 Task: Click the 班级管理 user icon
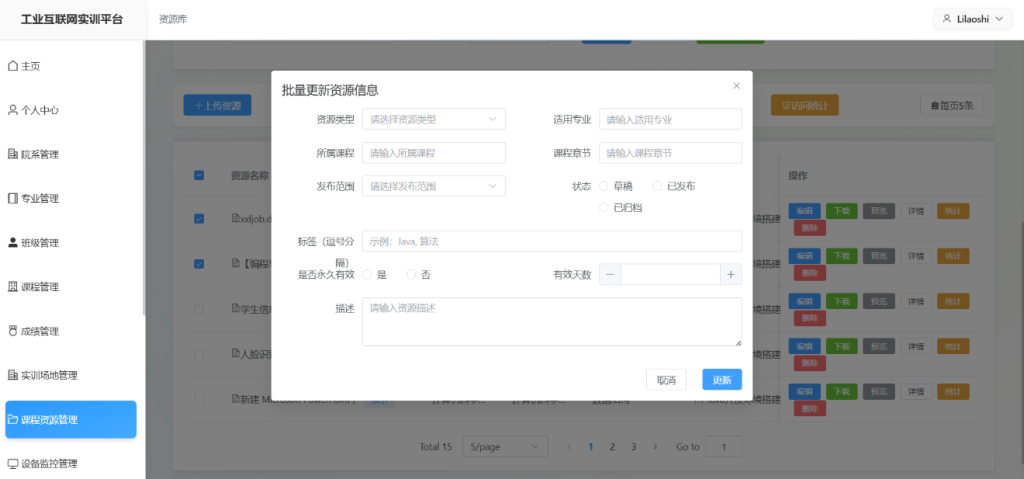pos(13,243)
